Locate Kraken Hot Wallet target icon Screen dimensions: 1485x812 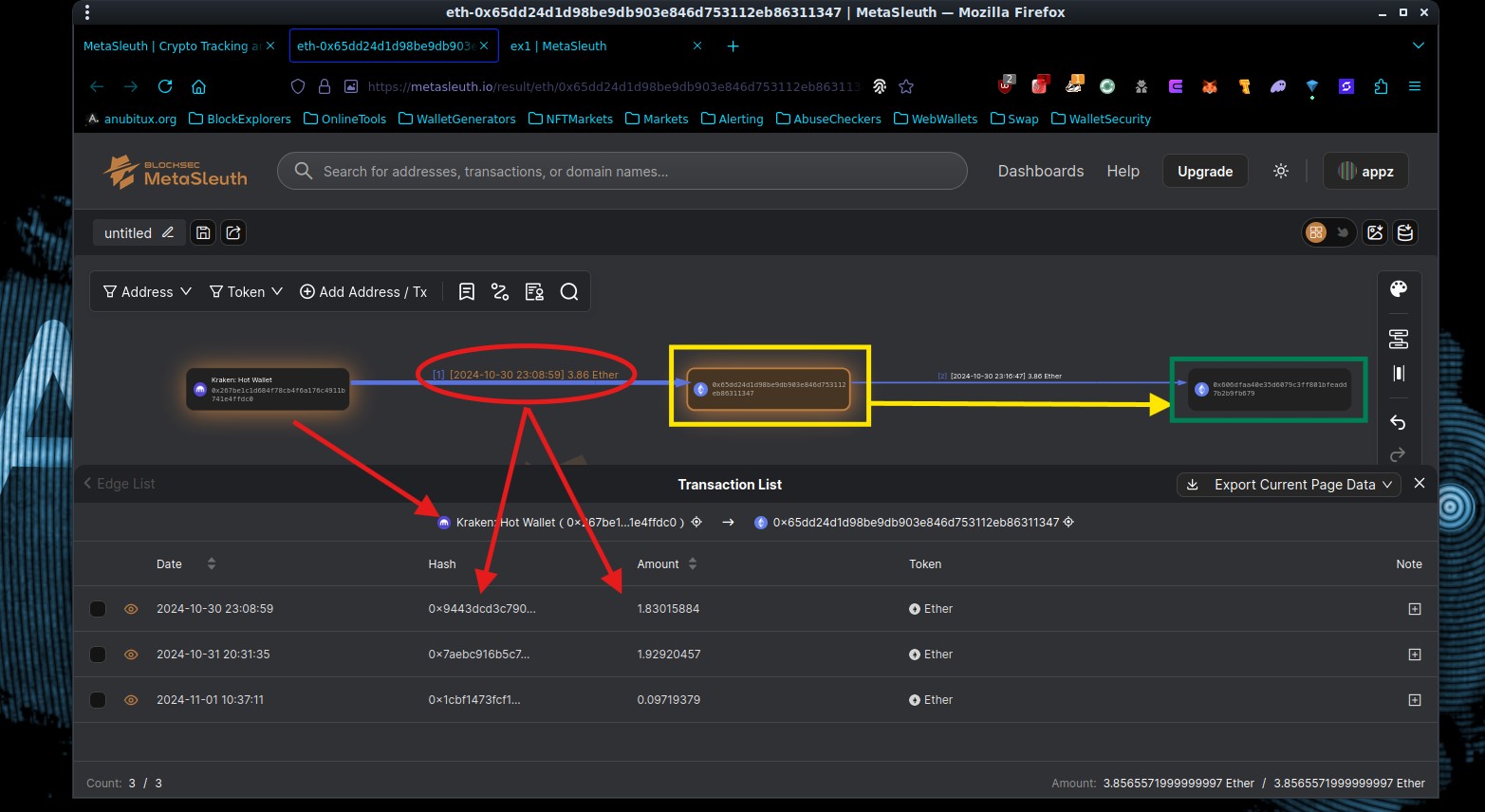pyautogui.click(x=696, y=522)
